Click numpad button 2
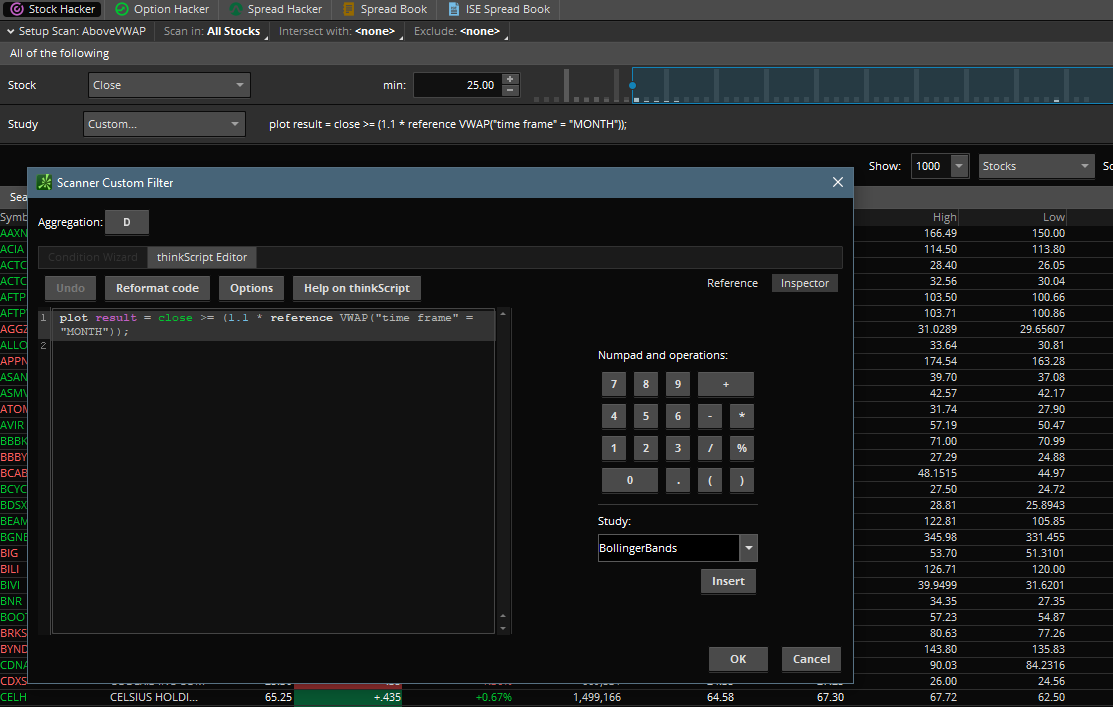1113x707 pixels. coord(646,448)
